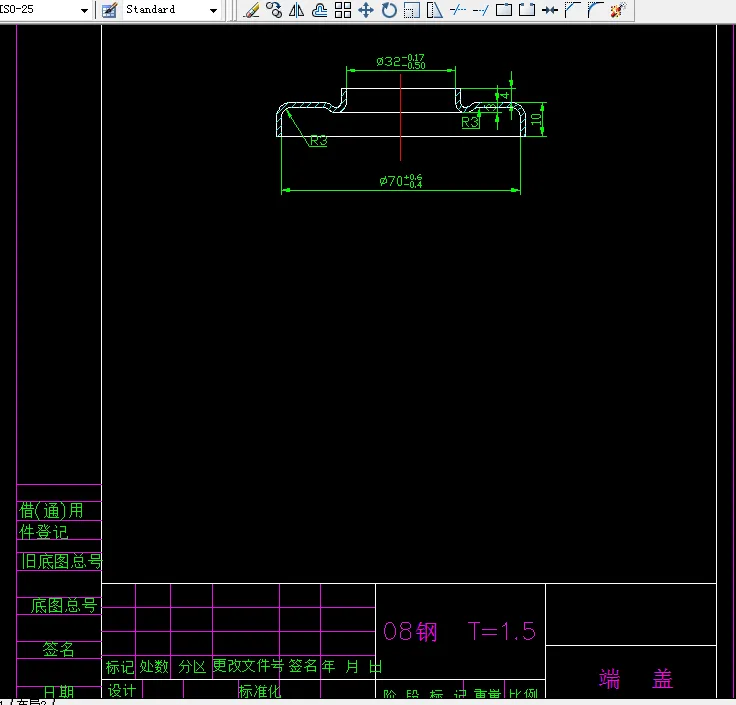Image resolution: width=736 pixels, height=705 pixels.
Task: Select the Break at Point tool
Action: pos(504,10)
